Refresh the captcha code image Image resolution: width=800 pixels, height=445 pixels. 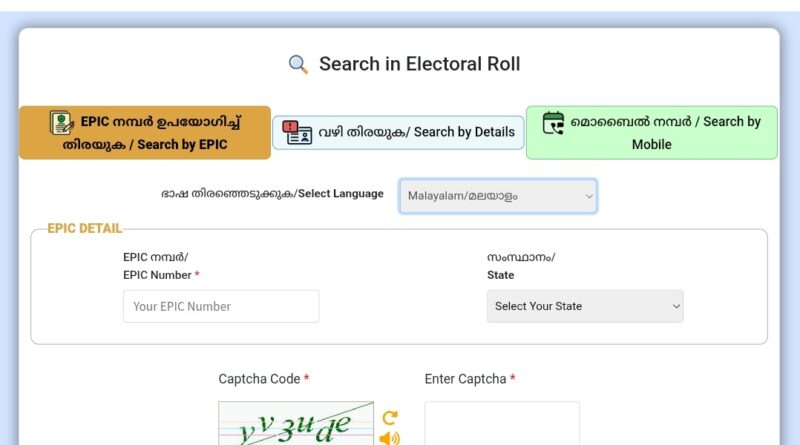coord(389,417)
